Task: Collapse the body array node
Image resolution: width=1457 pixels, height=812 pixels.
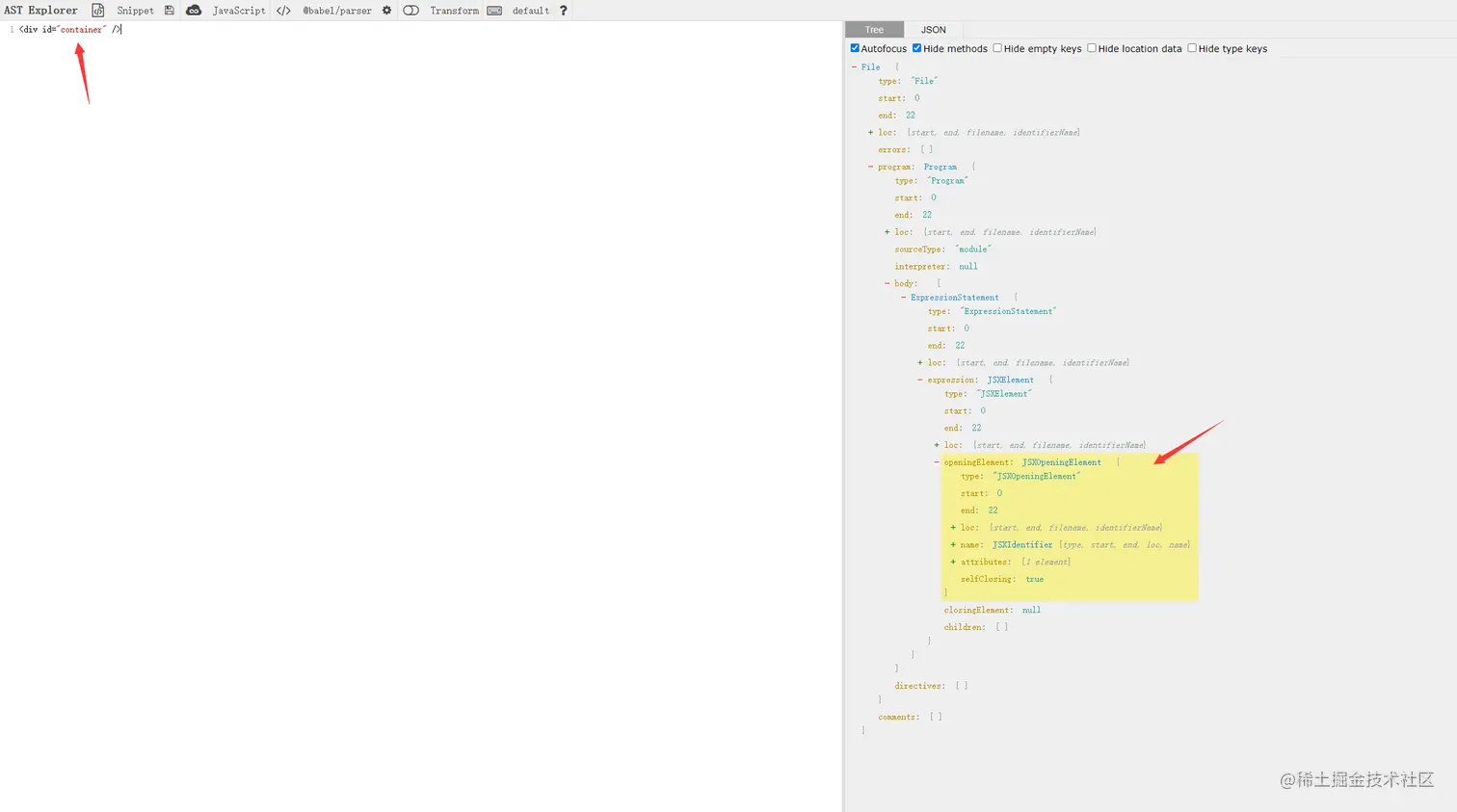Action: pyautogui.click(x=887, y=283)
